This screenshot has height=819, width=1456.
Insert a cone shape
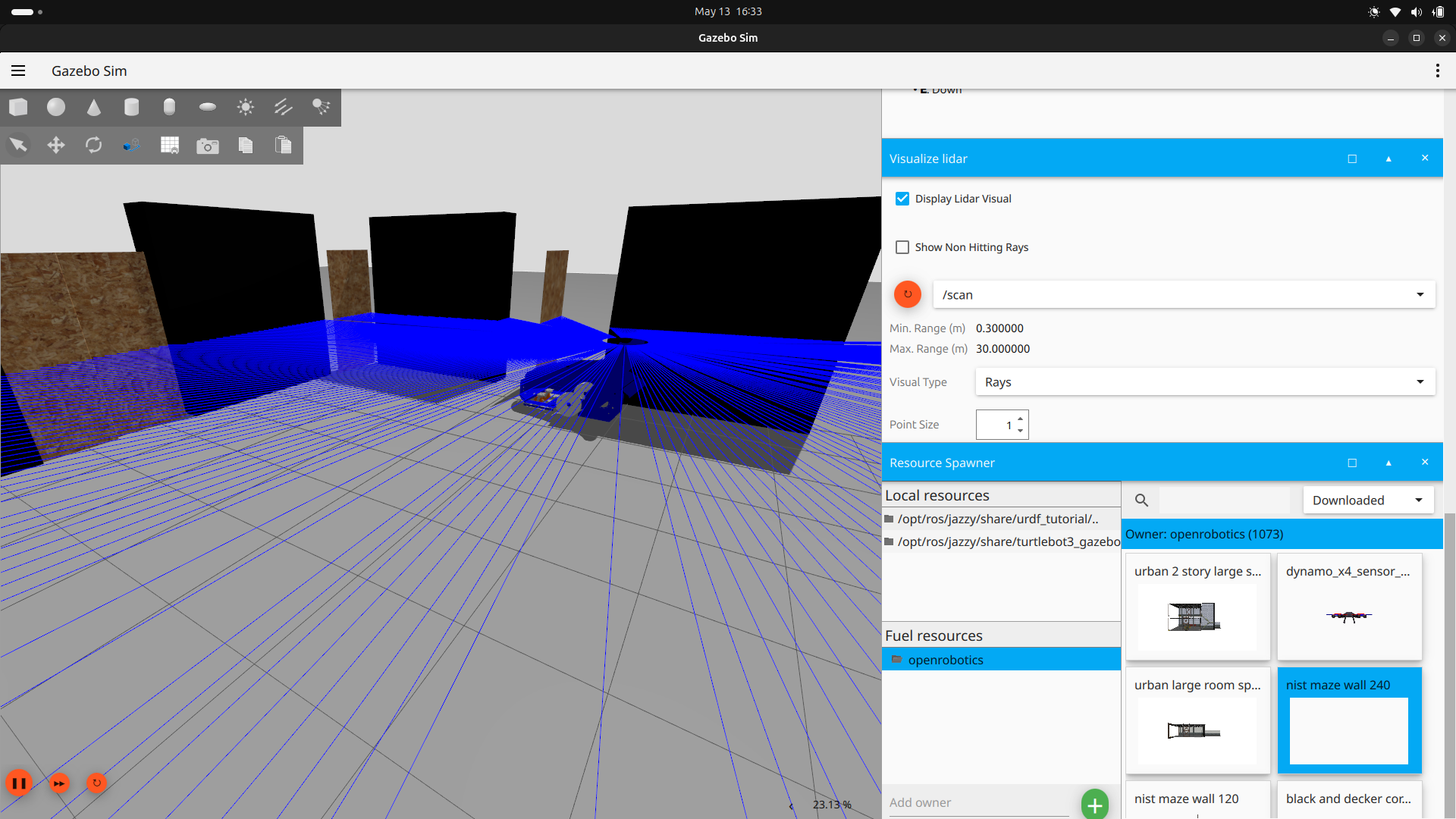point(94,108)
